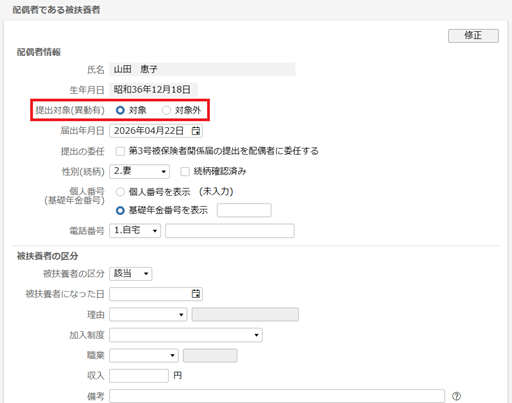512x403 pixels.
Task: Open calendar picker for 届出年月日
Action: (196, 131)
